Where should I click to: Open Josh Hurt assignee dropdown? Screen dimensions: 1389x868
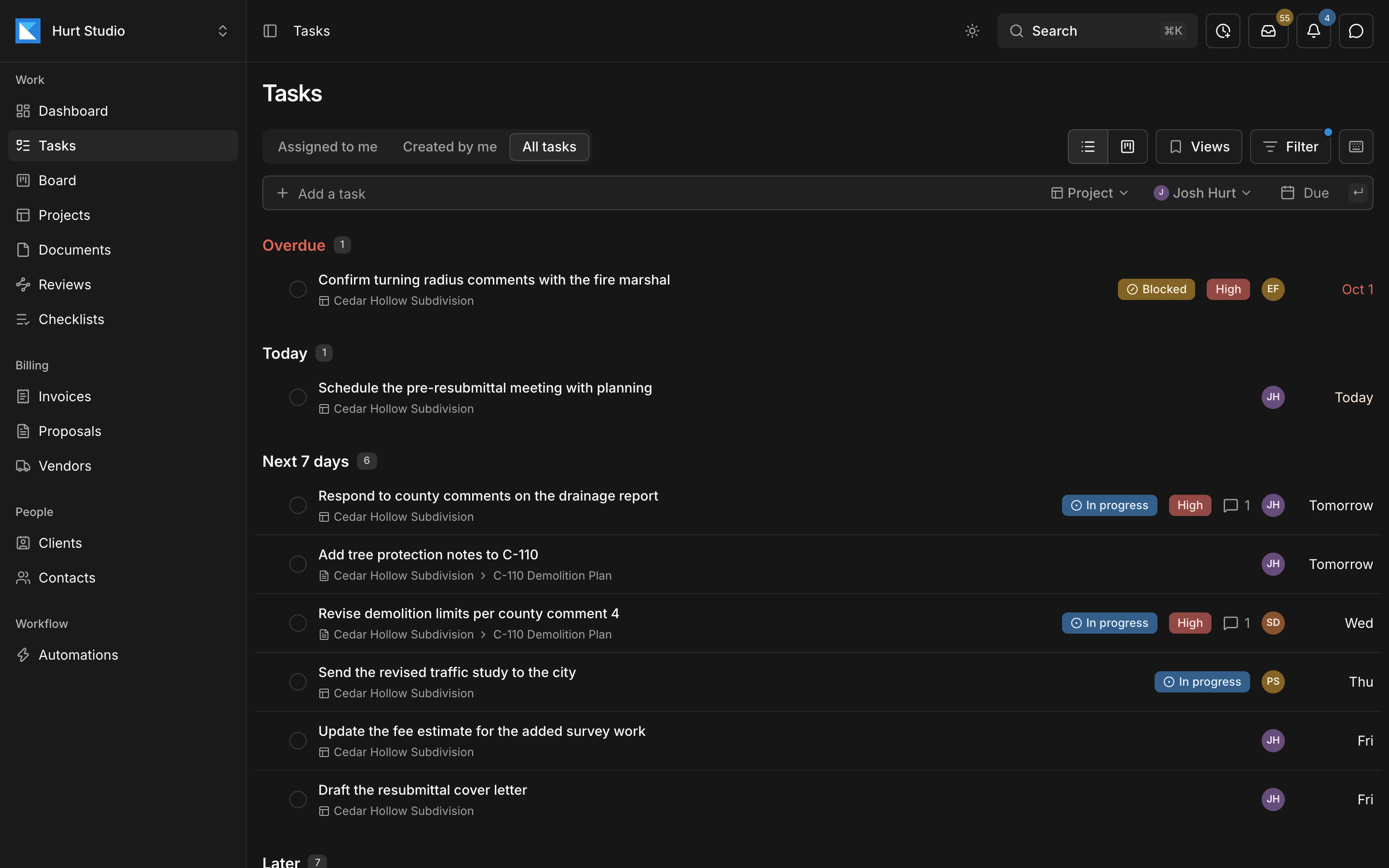click(1202, 193)
